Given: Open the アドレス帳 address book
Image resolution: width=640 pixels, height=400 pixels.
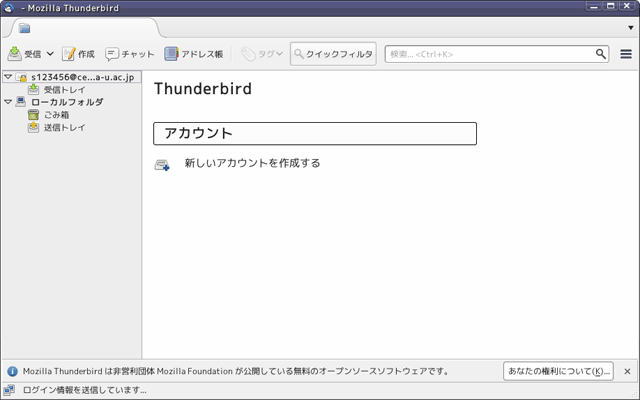Looking at the screenshot, I should 194,54.
